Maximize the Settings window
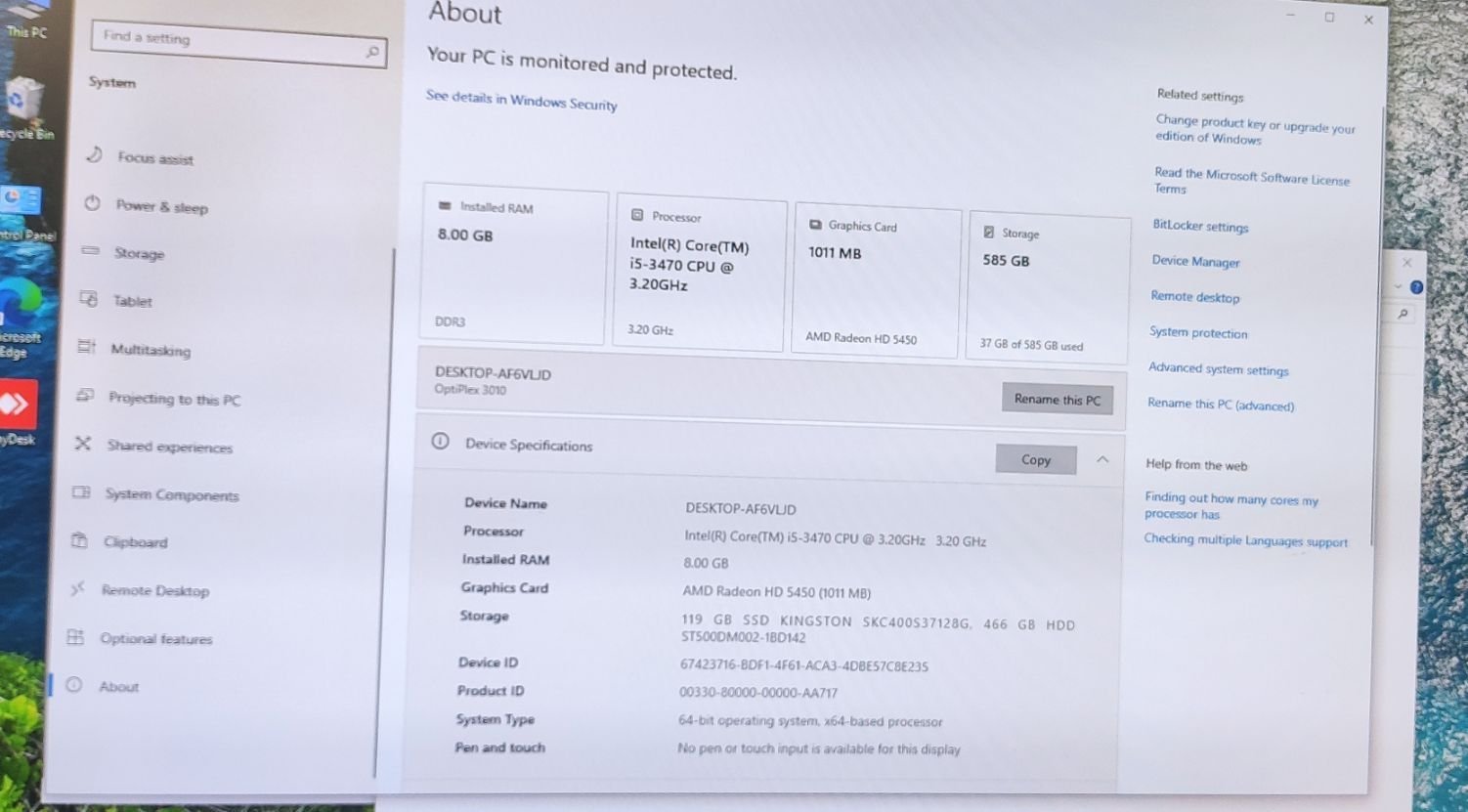The image size is (1468, 812). tap(1329, 17)
